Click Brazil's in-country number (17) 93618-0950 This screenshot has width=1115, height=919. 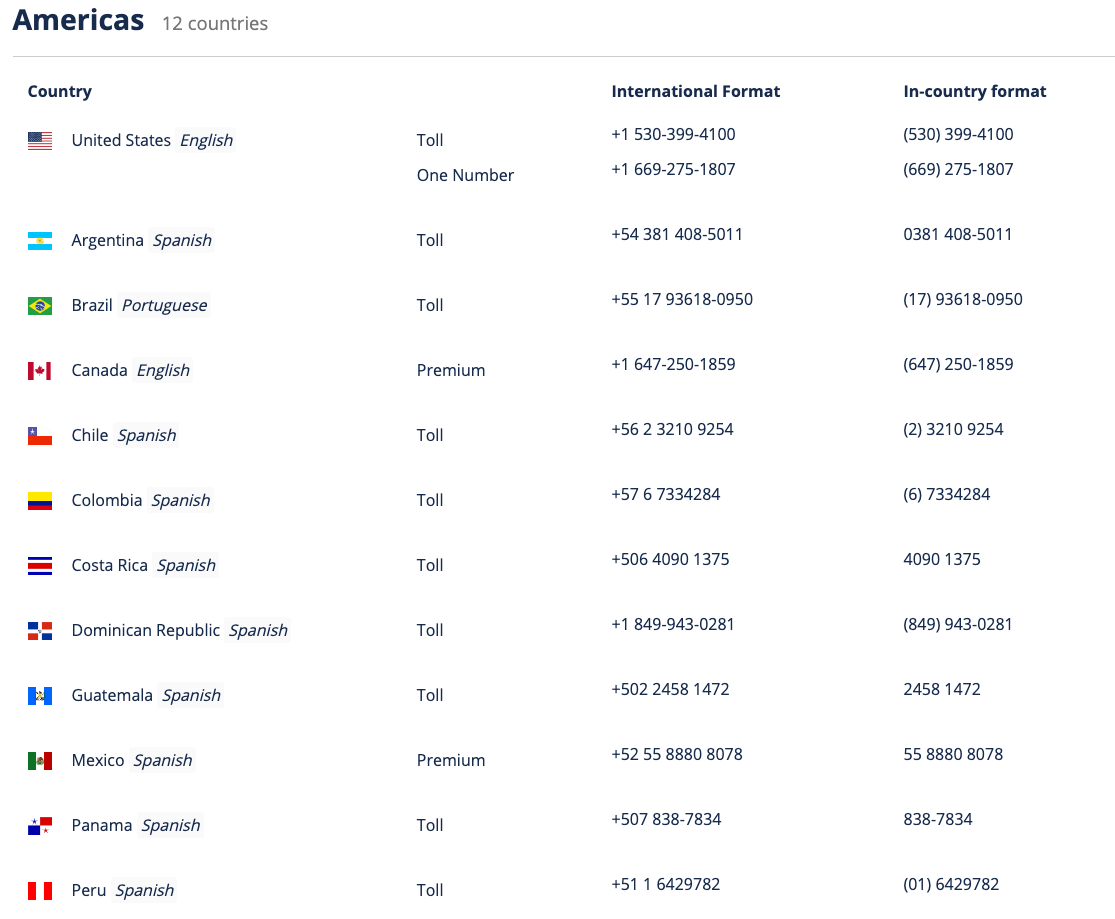coord(962,300)
